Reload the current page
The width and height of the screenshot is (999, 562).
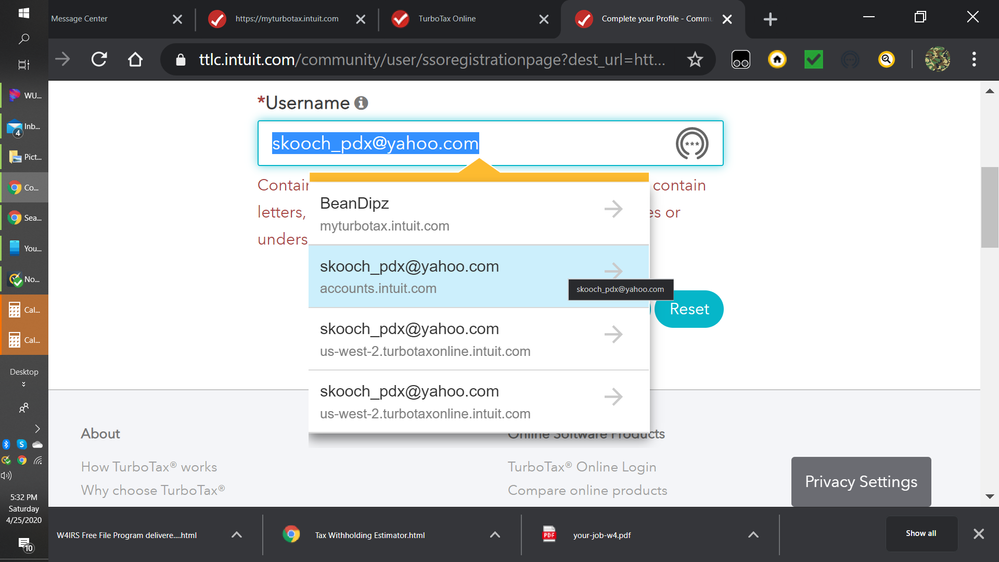(x=99, y=59)
